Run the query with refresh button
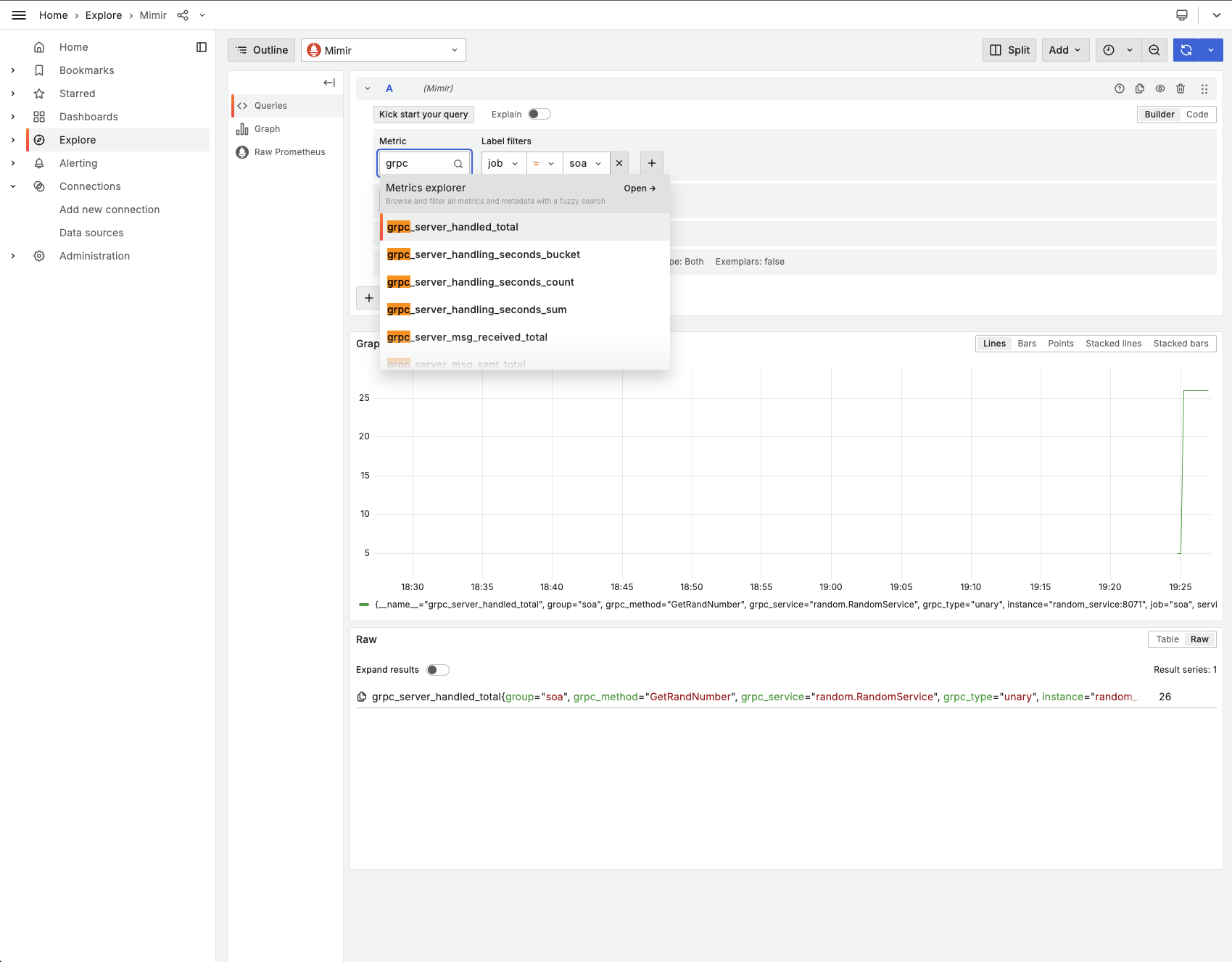 click(x=1186, y=50)
